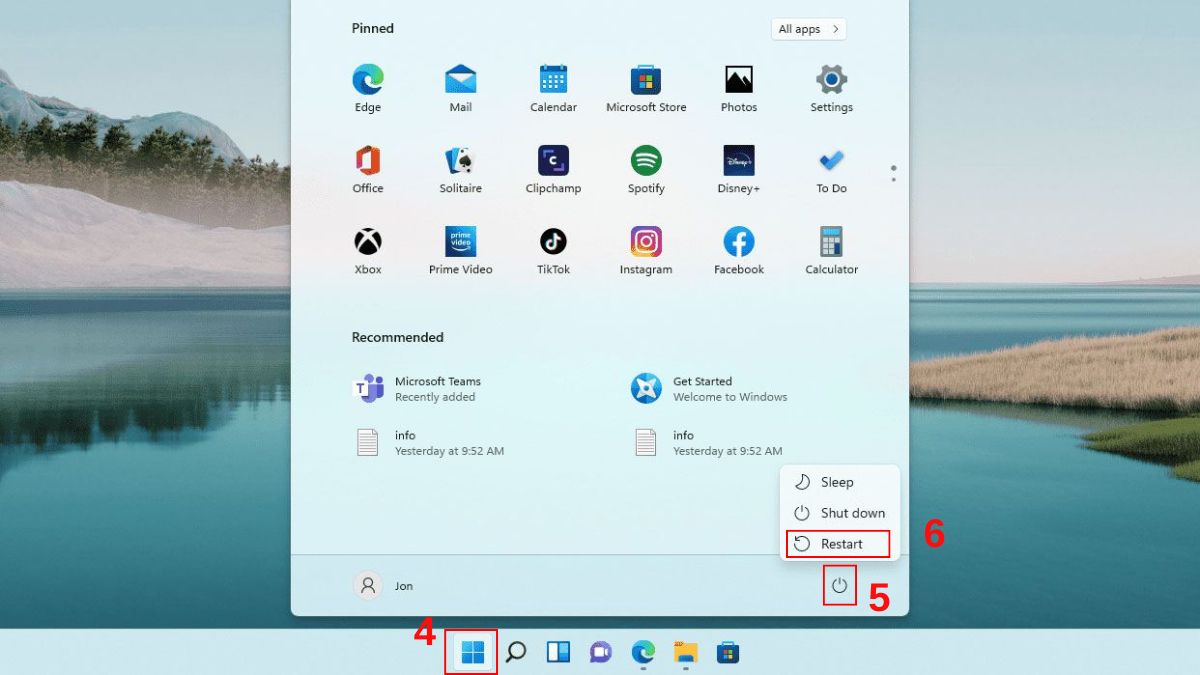Choose Restart from the power menu
The width and height of the screenshot is (1200, 675).
point(840,544)
